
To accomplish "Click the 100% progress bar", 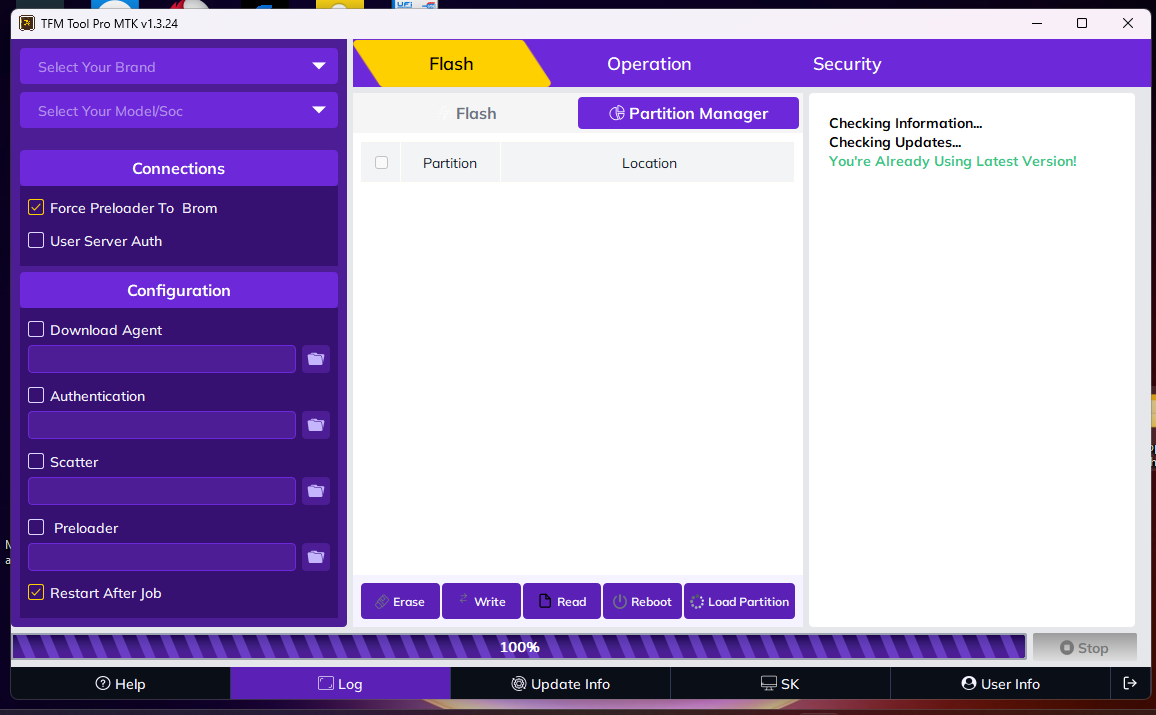I will pos(519,647).
